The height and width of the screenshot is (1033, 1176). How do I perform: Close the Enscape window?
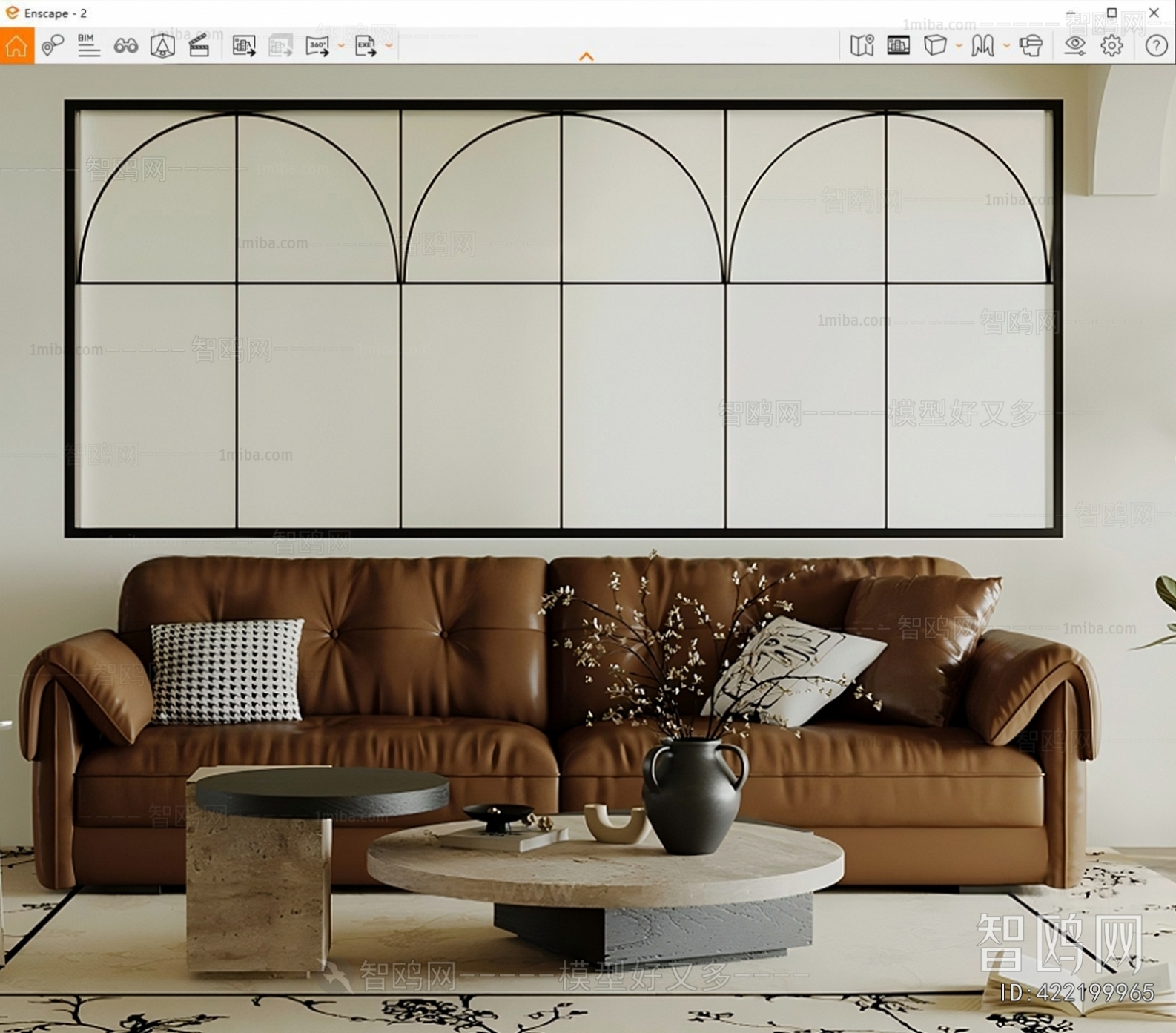click(x=1154, y=13)
